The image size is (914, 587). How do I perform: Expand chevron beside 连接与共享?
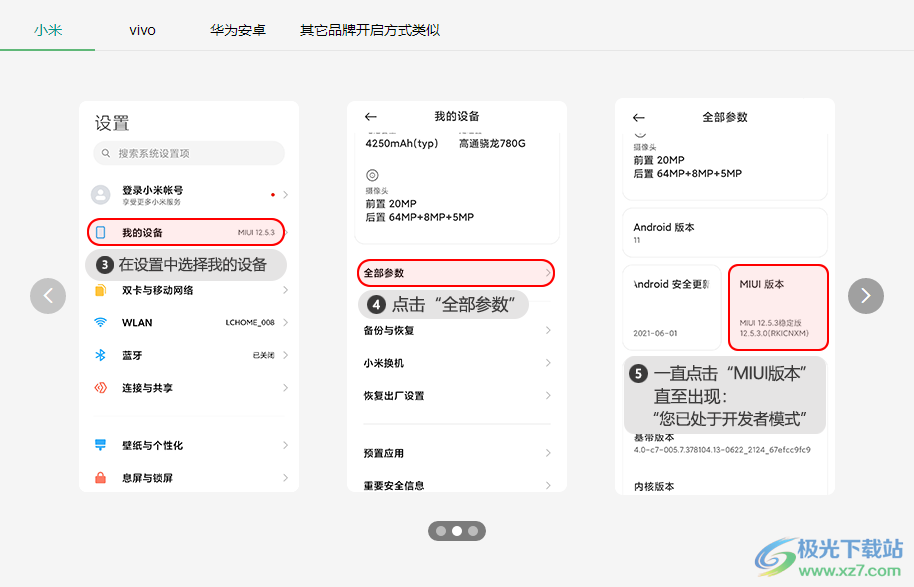click(x=286, y=388)
